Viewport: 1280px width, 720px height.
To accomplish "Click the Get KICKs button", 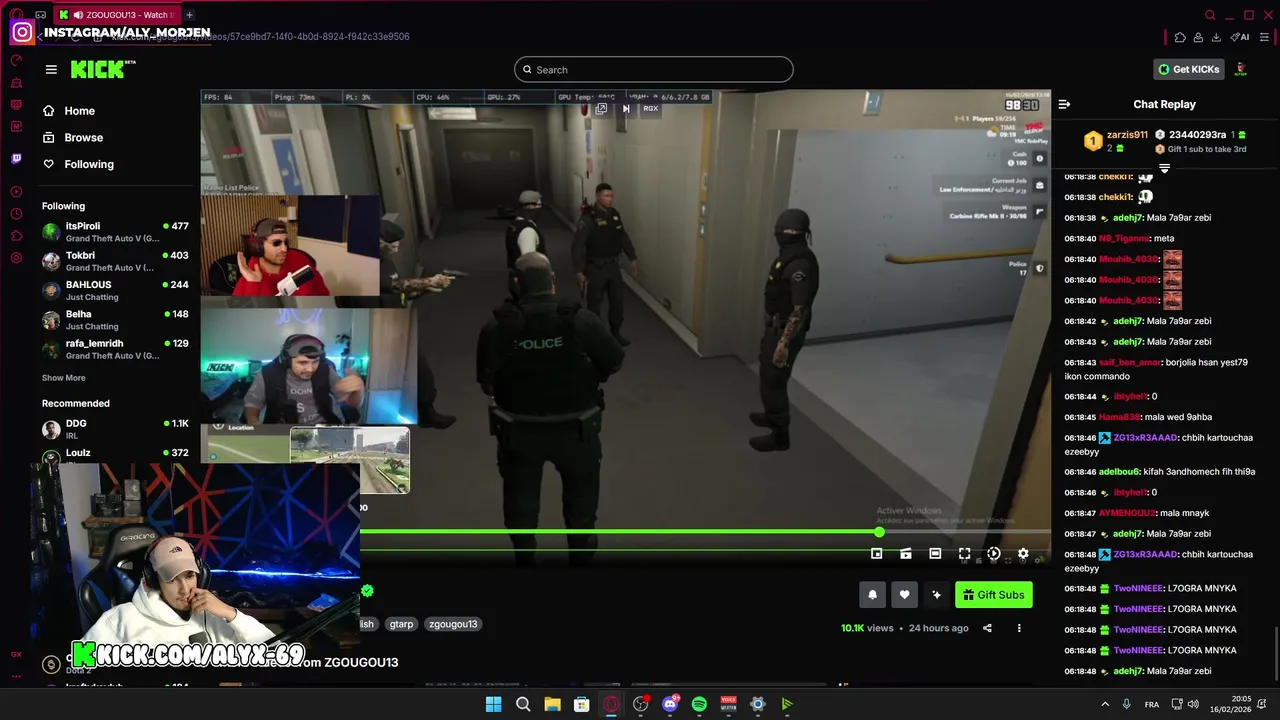I will pos(1189,69).
